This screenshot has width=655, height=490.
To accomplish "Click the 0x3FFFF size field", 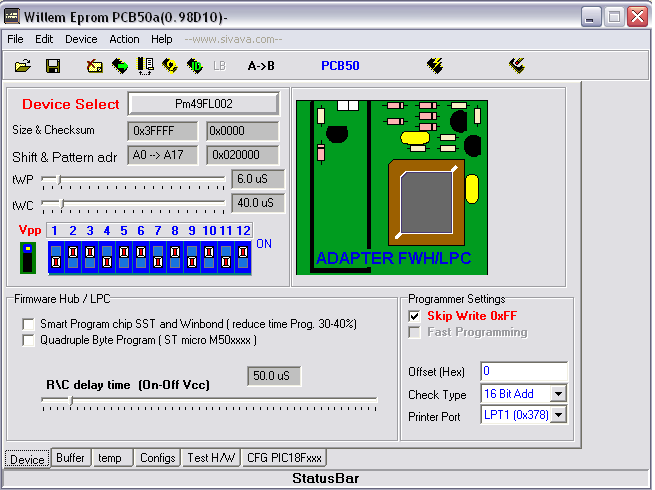I will tap(162, 131).
